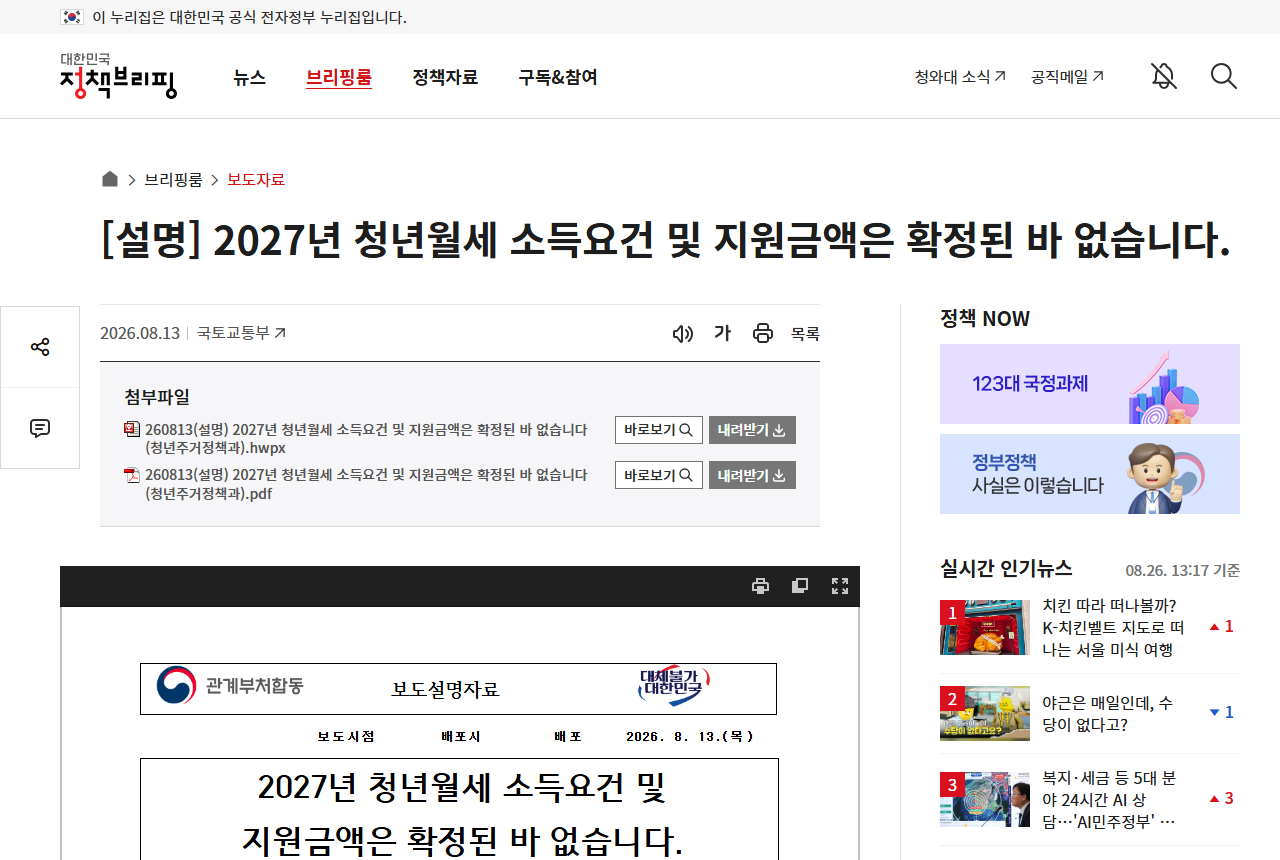Open the hwpx attachment file name

[x=366, y=439]
